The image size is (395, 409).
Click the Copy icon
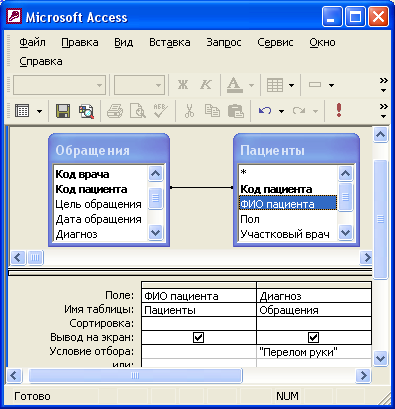[x=212, y=111]
